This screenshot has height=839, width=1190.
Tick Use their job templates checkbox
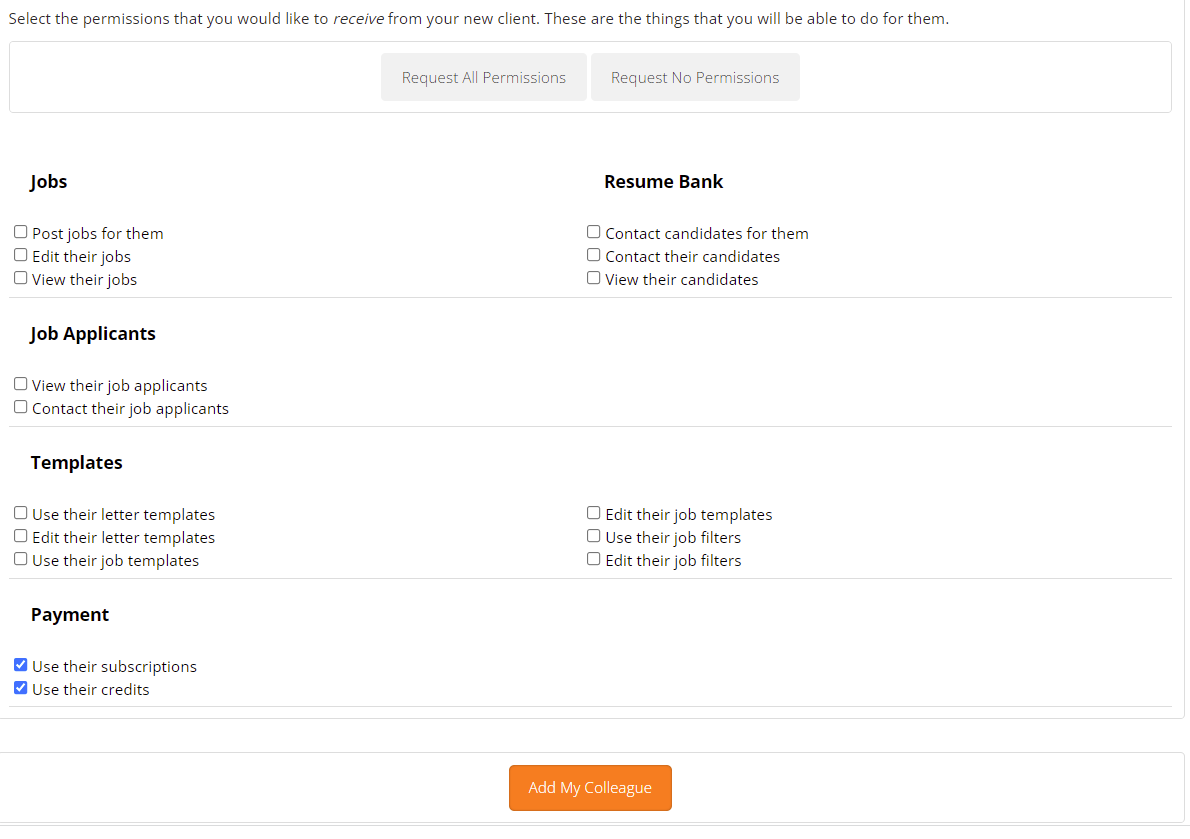point(20,559)
